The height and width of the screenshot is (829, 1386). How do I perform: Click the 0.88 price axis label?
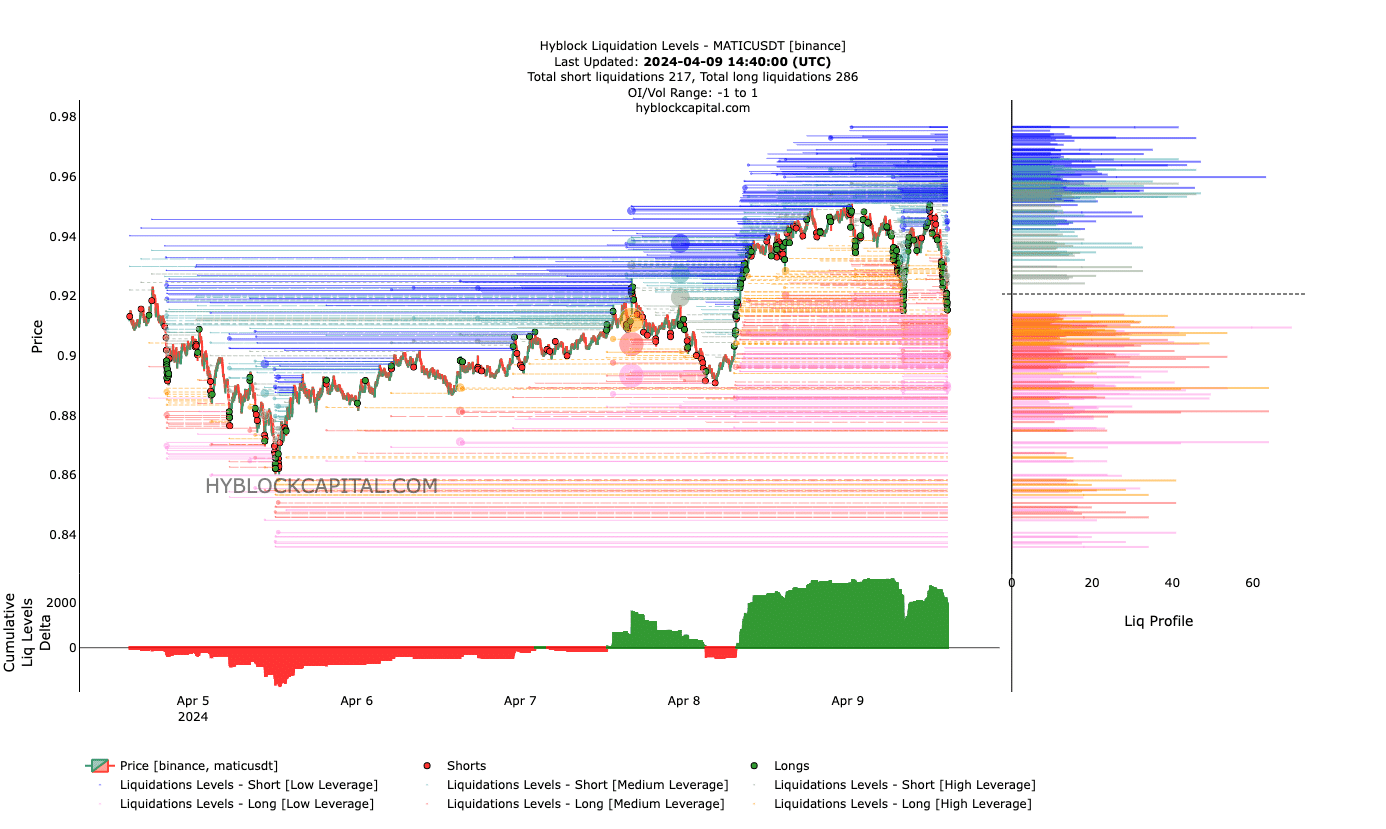click(x=62, y=416)
